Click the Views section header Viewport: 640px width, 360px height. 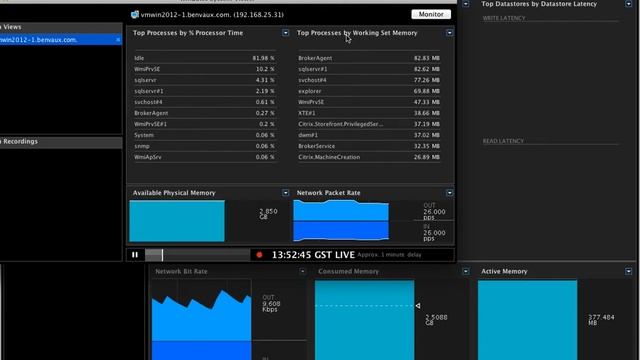coord(60,27)
